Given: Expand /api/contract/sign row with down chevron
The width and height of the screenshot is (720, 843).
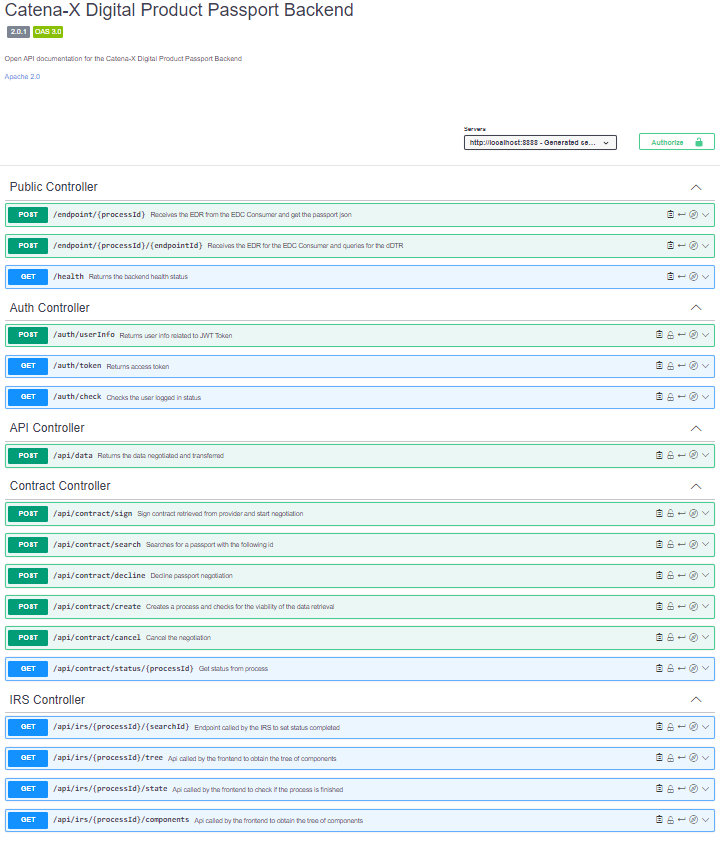Looking at the screenshot, I should (705, 513).
